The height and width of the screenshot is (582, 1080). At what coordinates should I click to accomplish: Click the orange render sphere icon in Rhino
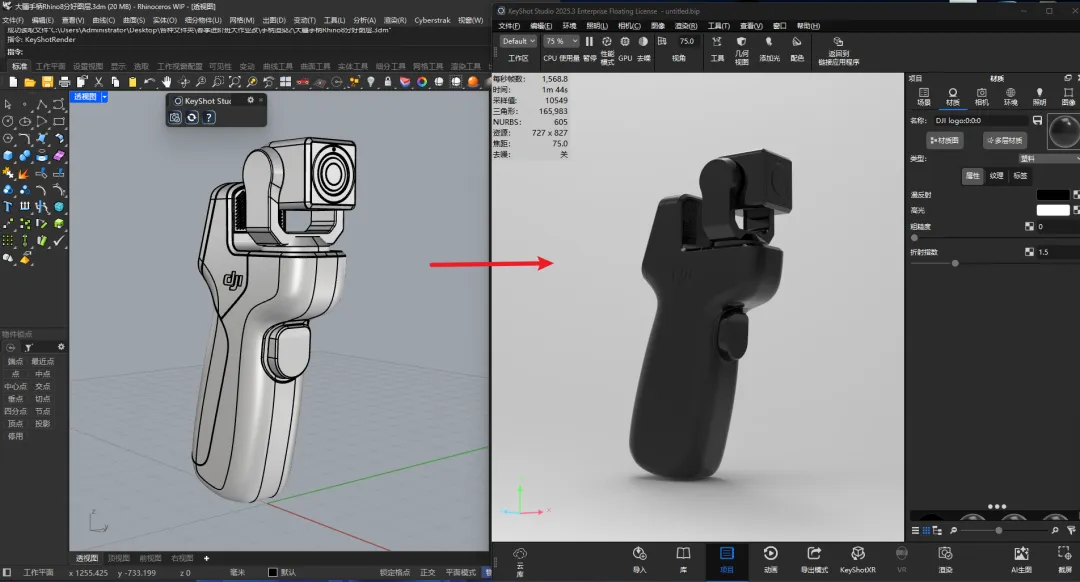[x=472, y=82]
